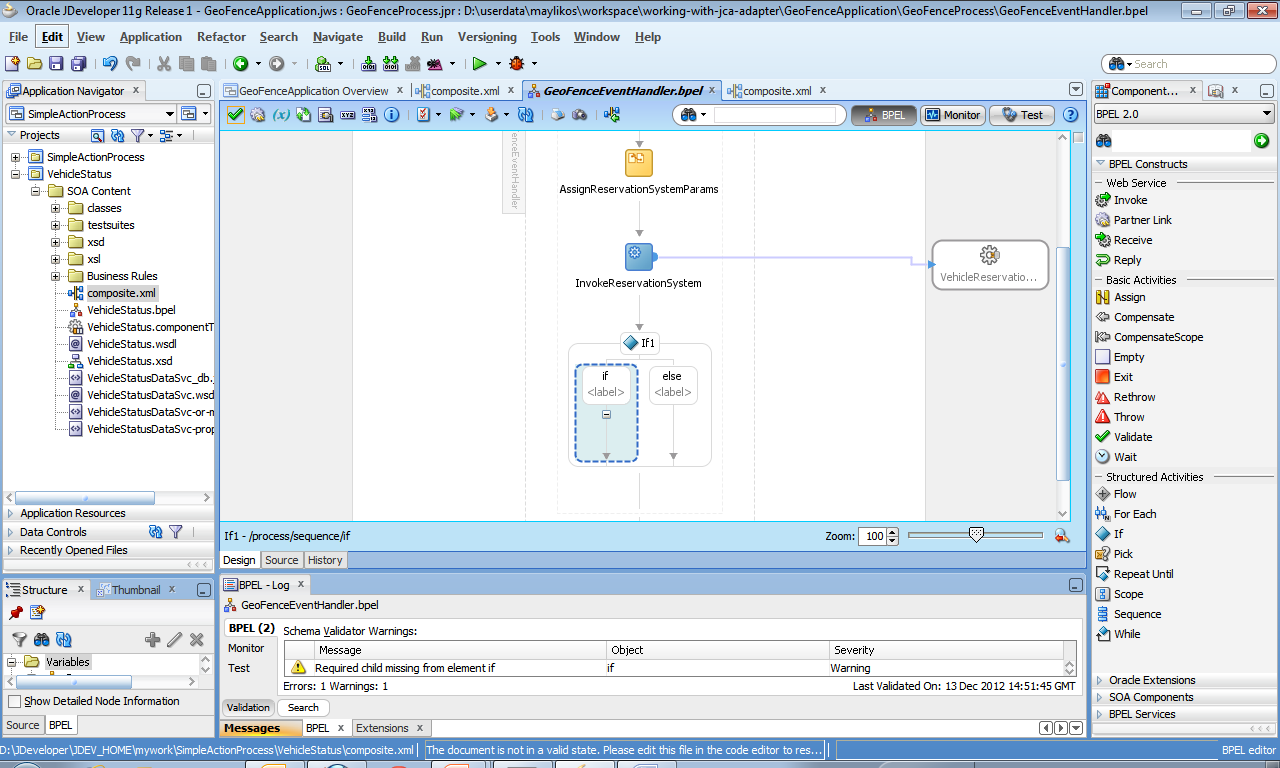Image resolution: width=1280 pixels, height=768 pixels.
Task: Click the blue info icon in BPEL toolbar
Action: tap(392, 115)
